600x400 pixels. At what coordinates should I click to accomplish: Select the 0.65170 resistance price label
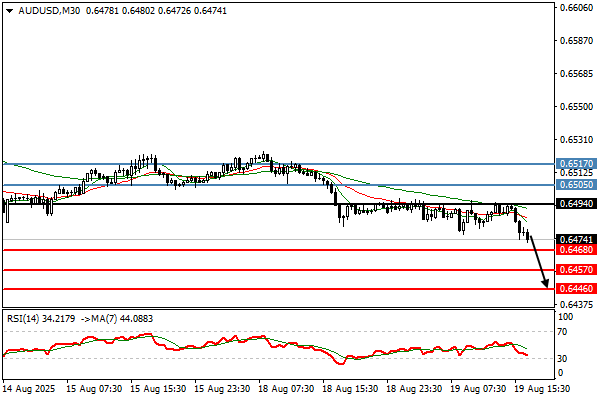click(x=576, y=164)
